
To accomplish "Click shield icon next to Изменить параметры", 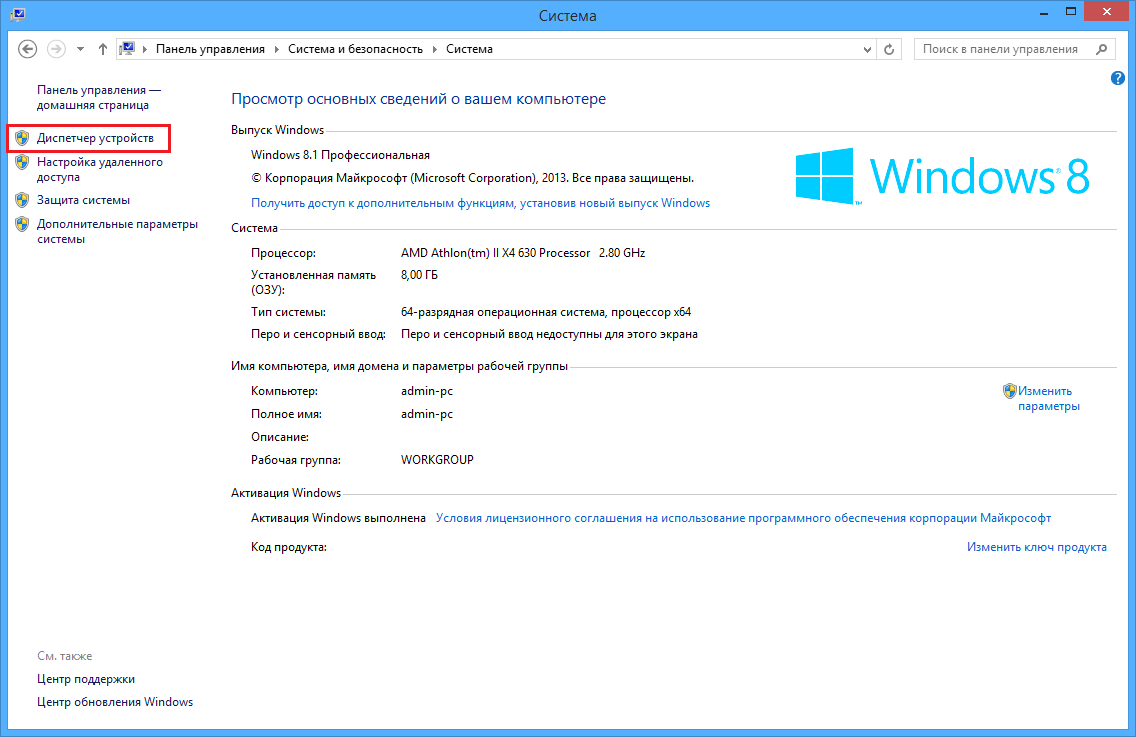I will [1010, 391].
